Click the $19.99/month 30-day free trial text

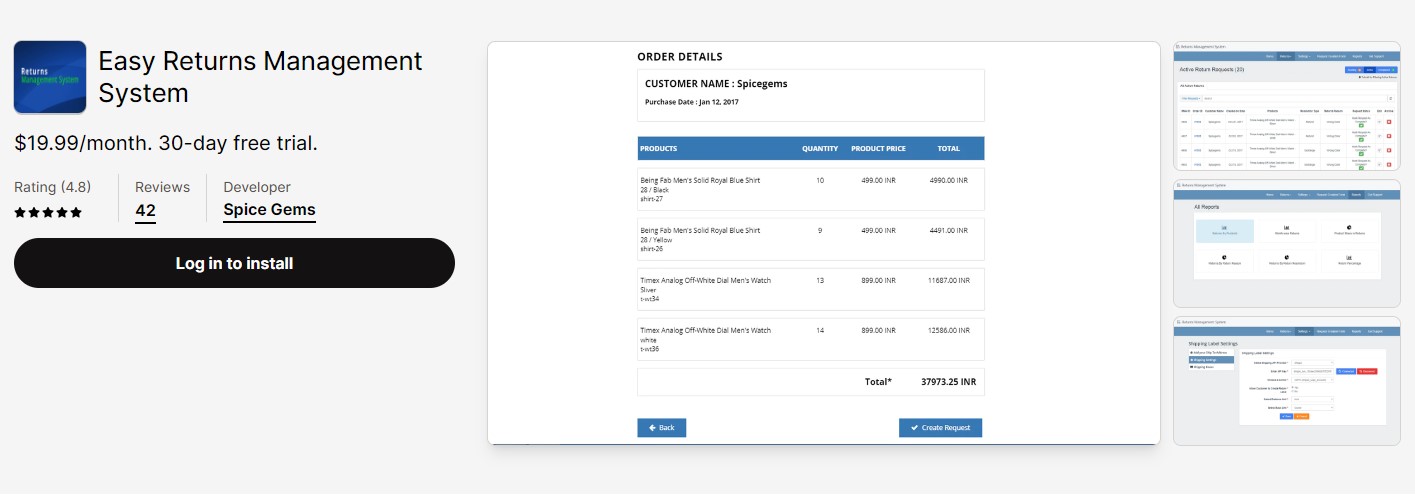[166, 143]
